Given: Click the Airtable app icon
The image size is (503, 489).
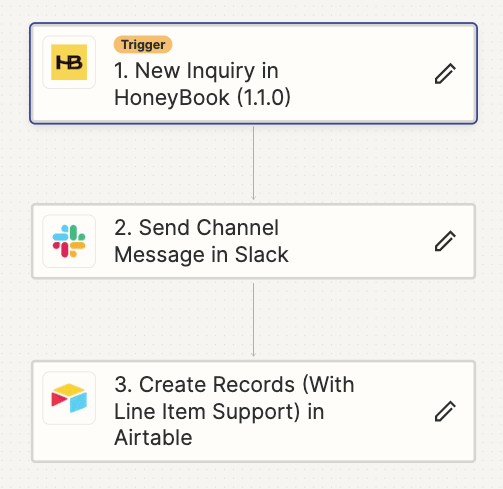Looking at the screenshot, I should pos(69,398).
